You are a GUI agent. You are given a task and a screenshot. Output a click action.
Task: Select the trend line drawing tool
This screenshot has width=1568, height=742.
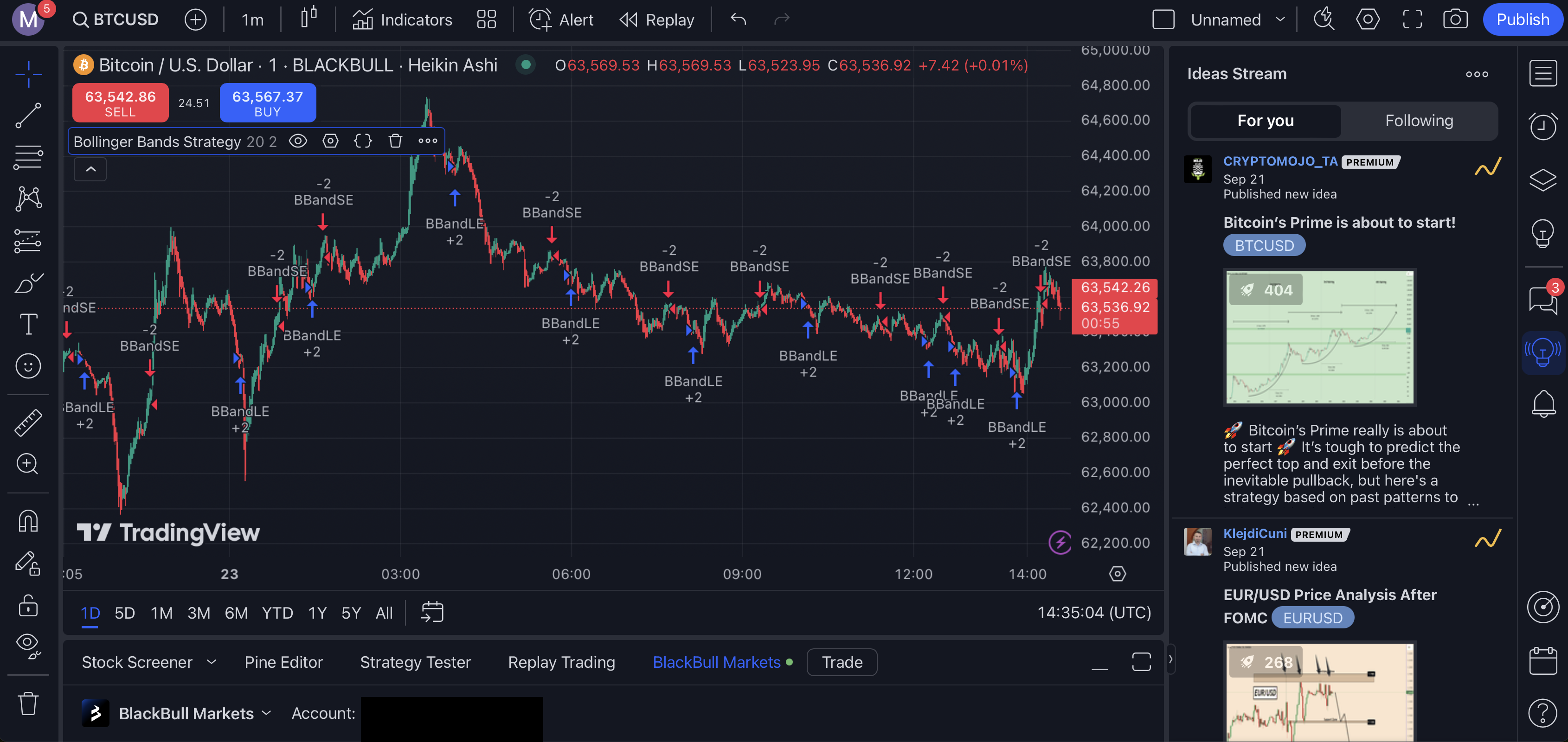pos(28,115)
